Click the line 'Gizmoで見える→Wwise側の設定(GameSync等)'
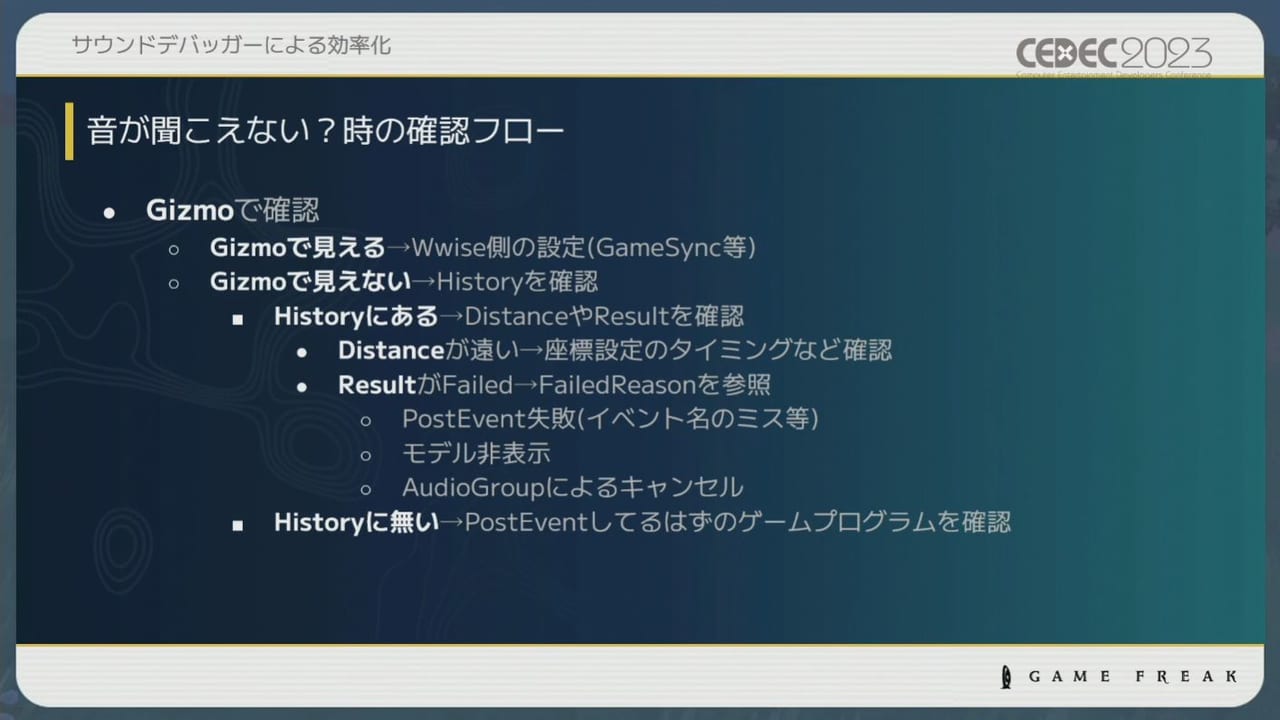The image size is (1280, 720). coord(482,247)
